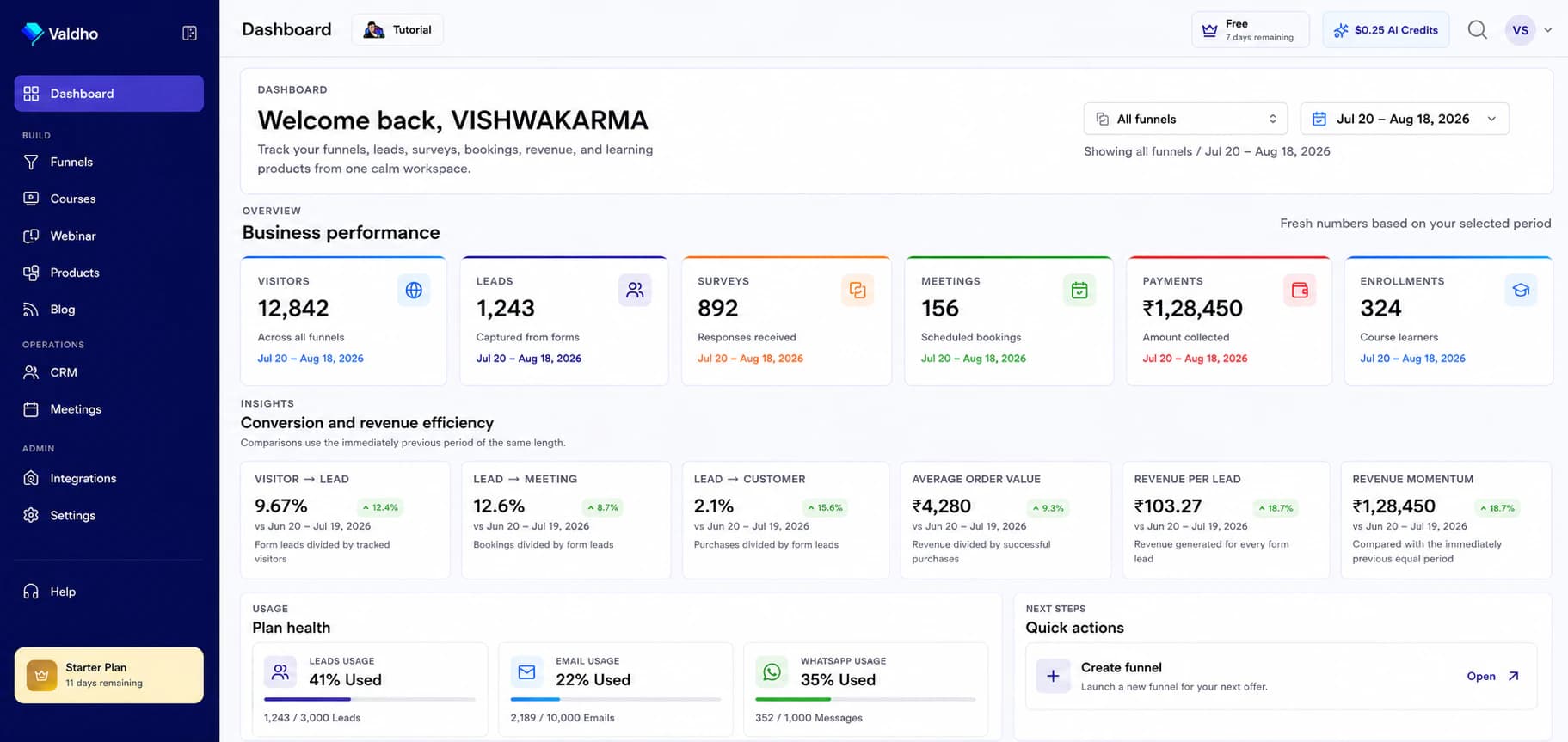Click the 2,189 / 10,000 Emails text
The image size is (1568, 742).
pyautogui.click(x=563, y=718)
